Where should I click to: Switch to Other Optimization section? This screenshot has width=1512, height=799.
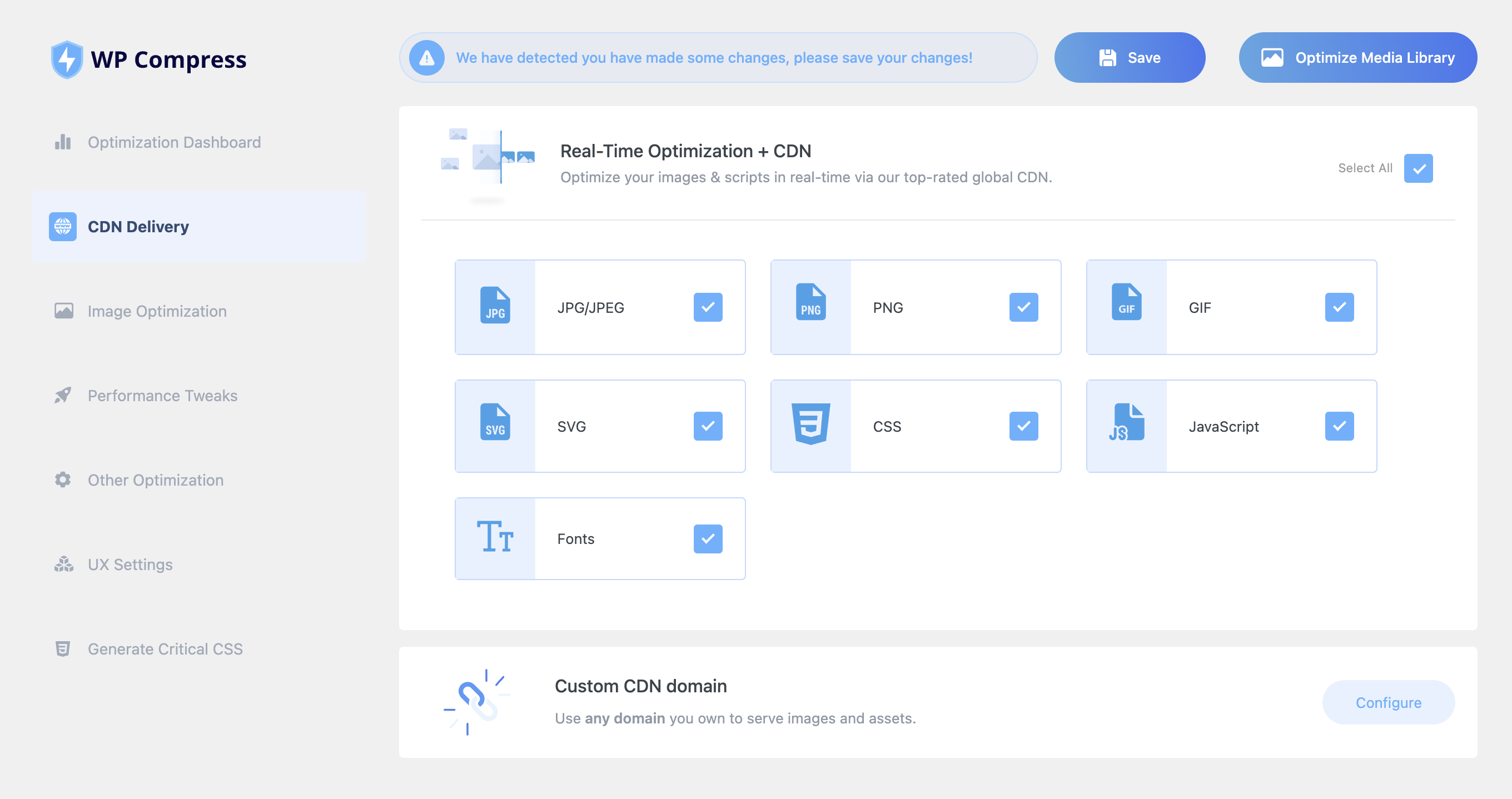pyautogui.click(x=199, y=480)
